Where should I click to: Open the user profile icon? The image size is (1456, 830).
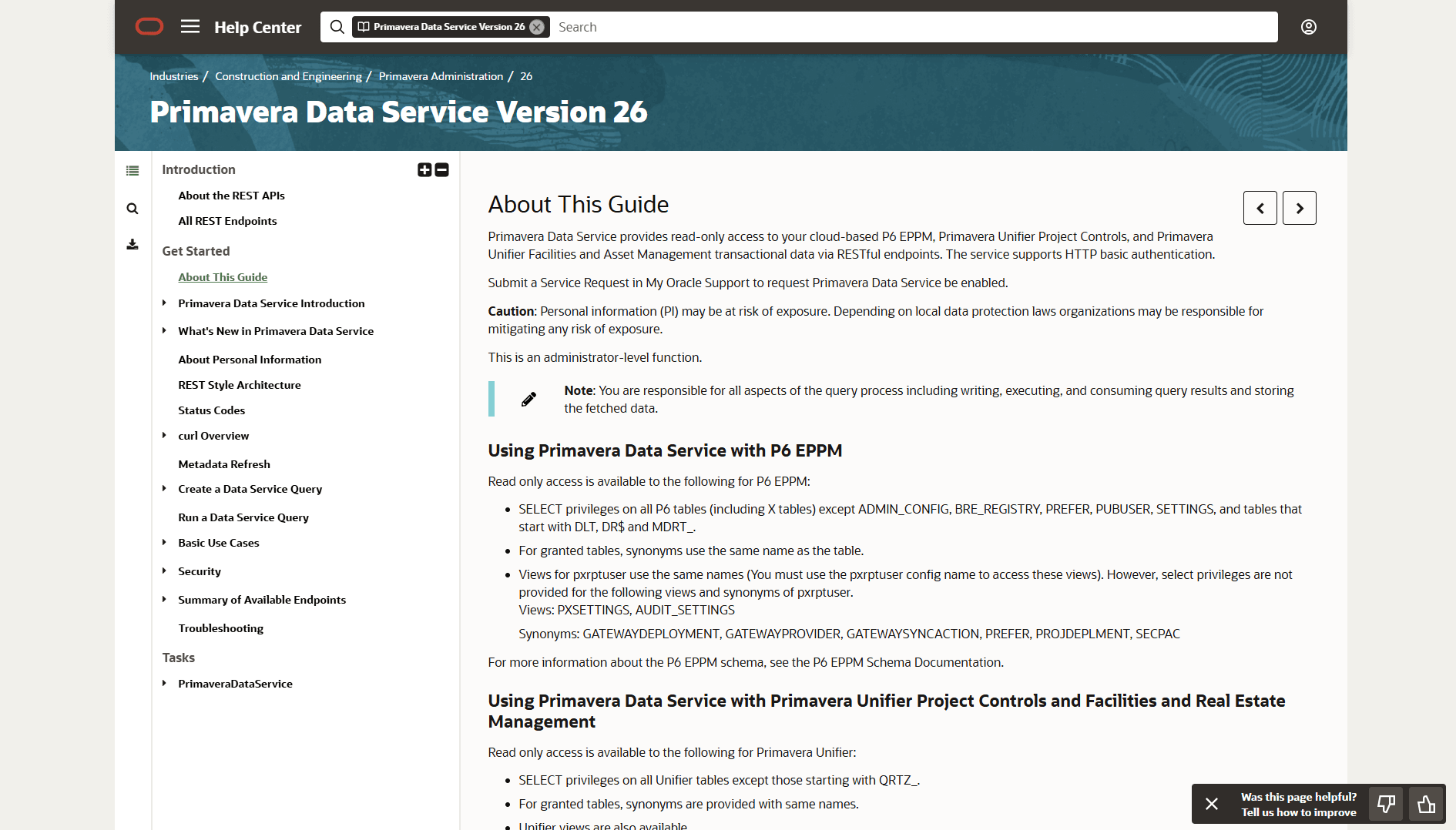tap(1309, 27)
